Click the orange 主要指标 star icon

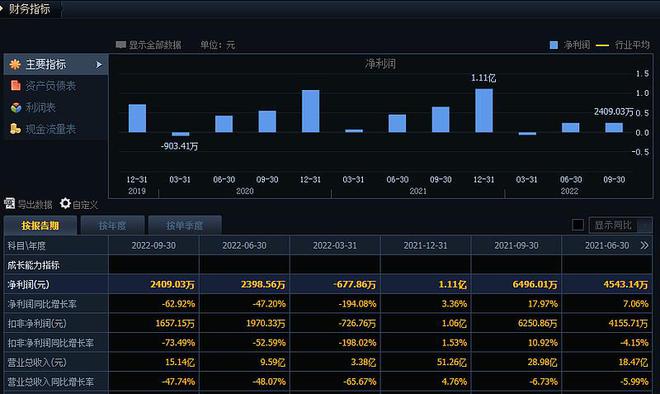[x=15, y=64]
